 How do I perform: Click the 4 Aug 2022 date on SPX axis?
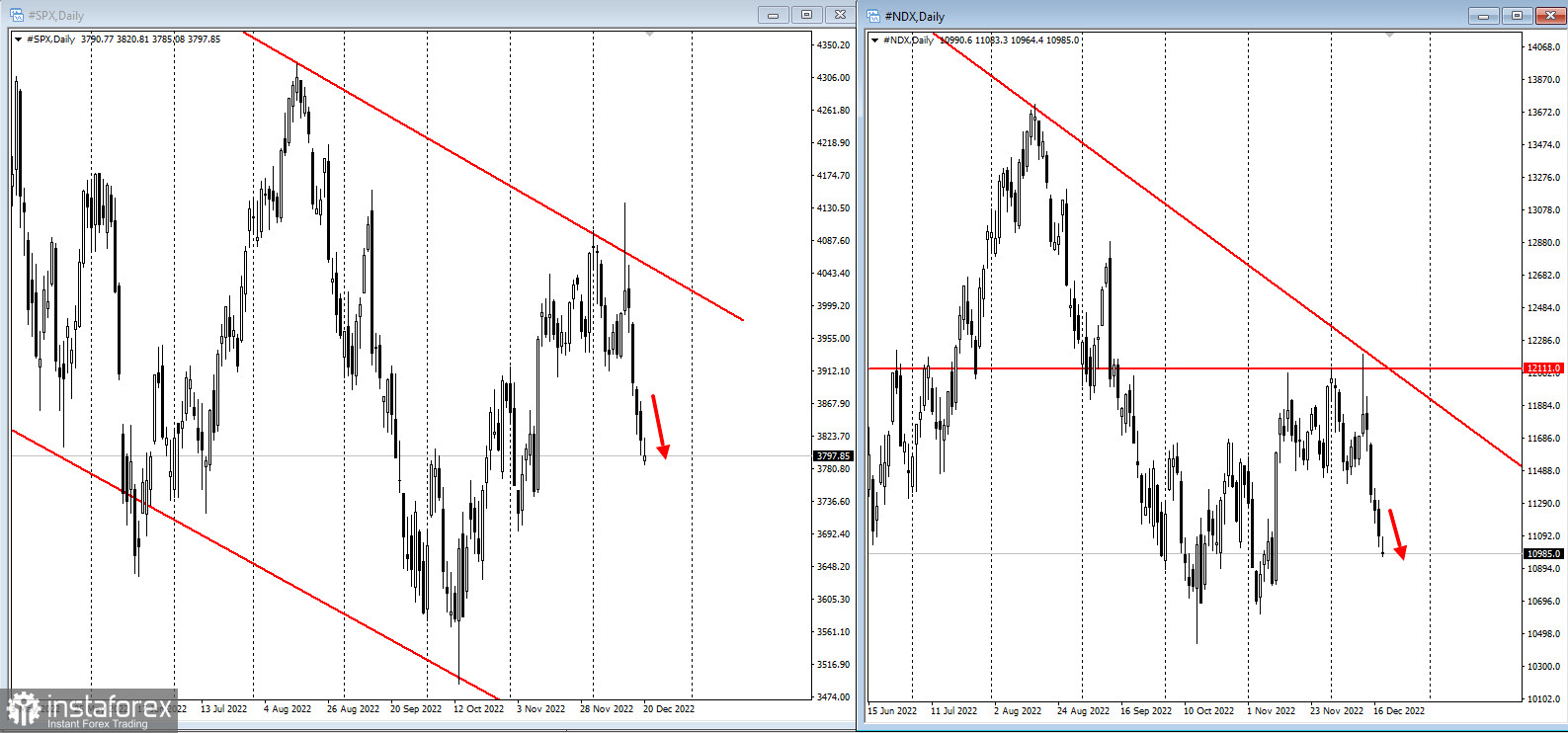click(288, 709)
